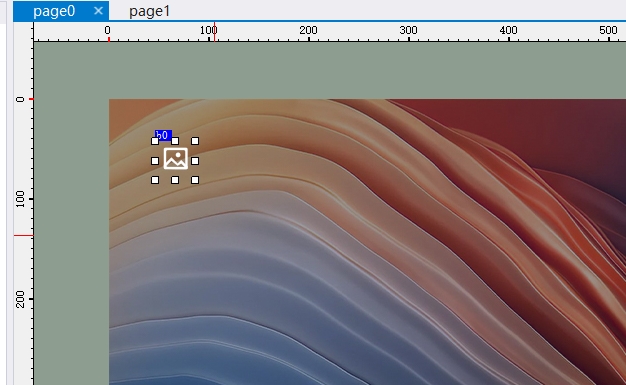This screenshot has height=385, width=626.
Task: Click the middle-right handle of b0
Action: tap(195, 161)
